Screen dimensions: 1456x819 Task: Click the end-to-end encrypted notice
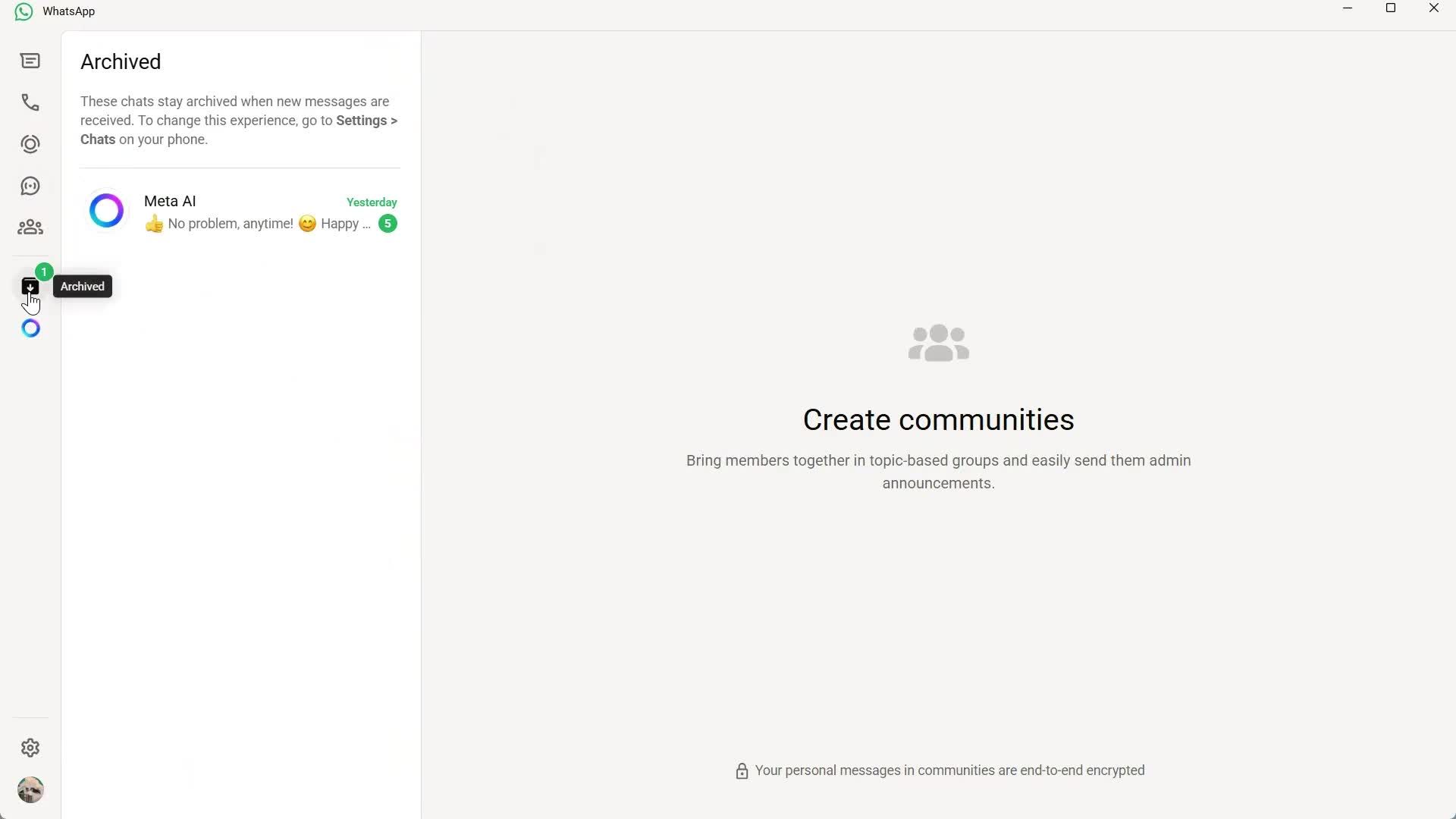[938, 770]
